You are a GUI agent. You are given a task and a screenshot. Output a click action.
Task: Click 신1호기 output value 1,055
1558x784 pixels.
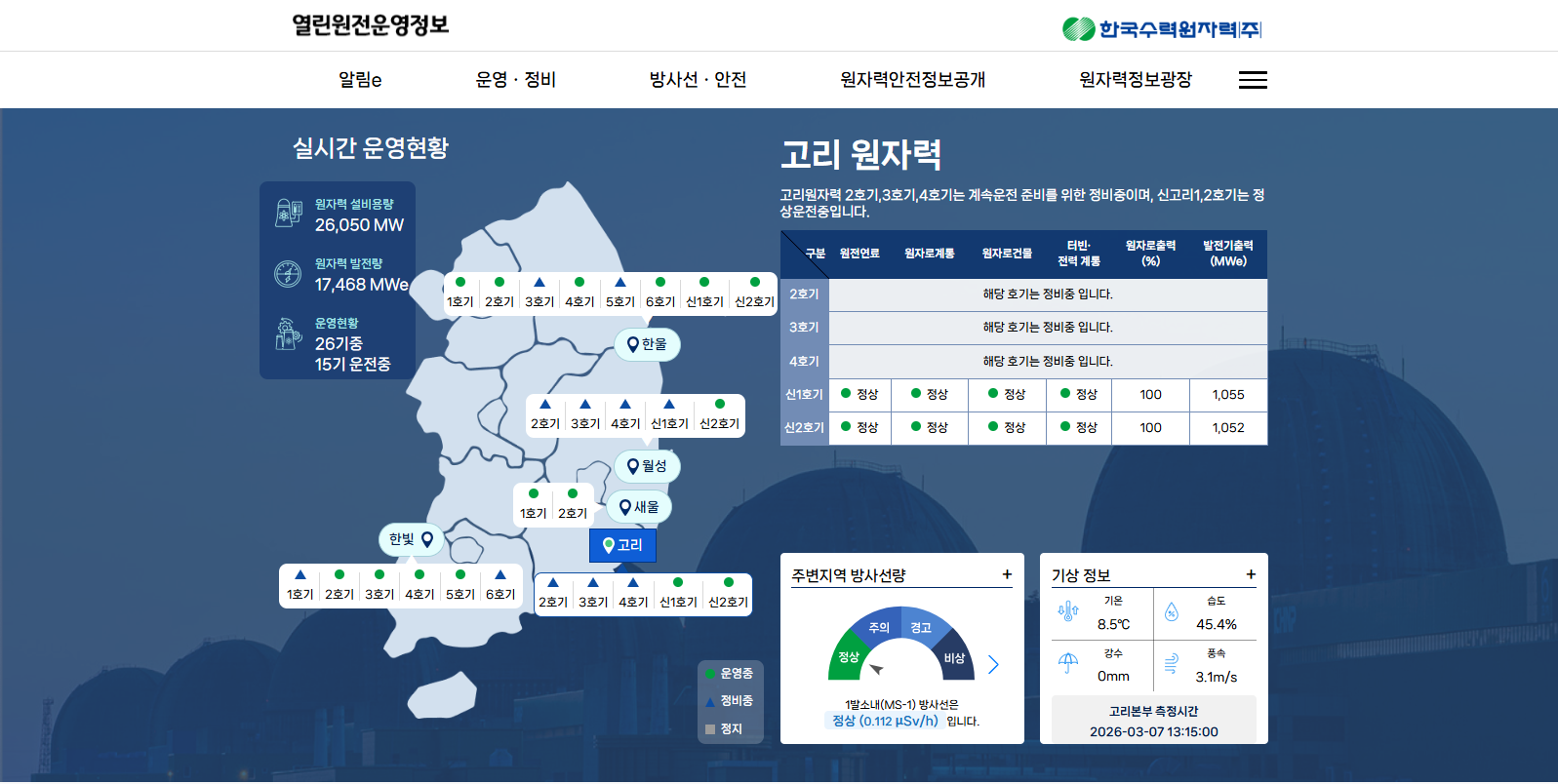1228,395
